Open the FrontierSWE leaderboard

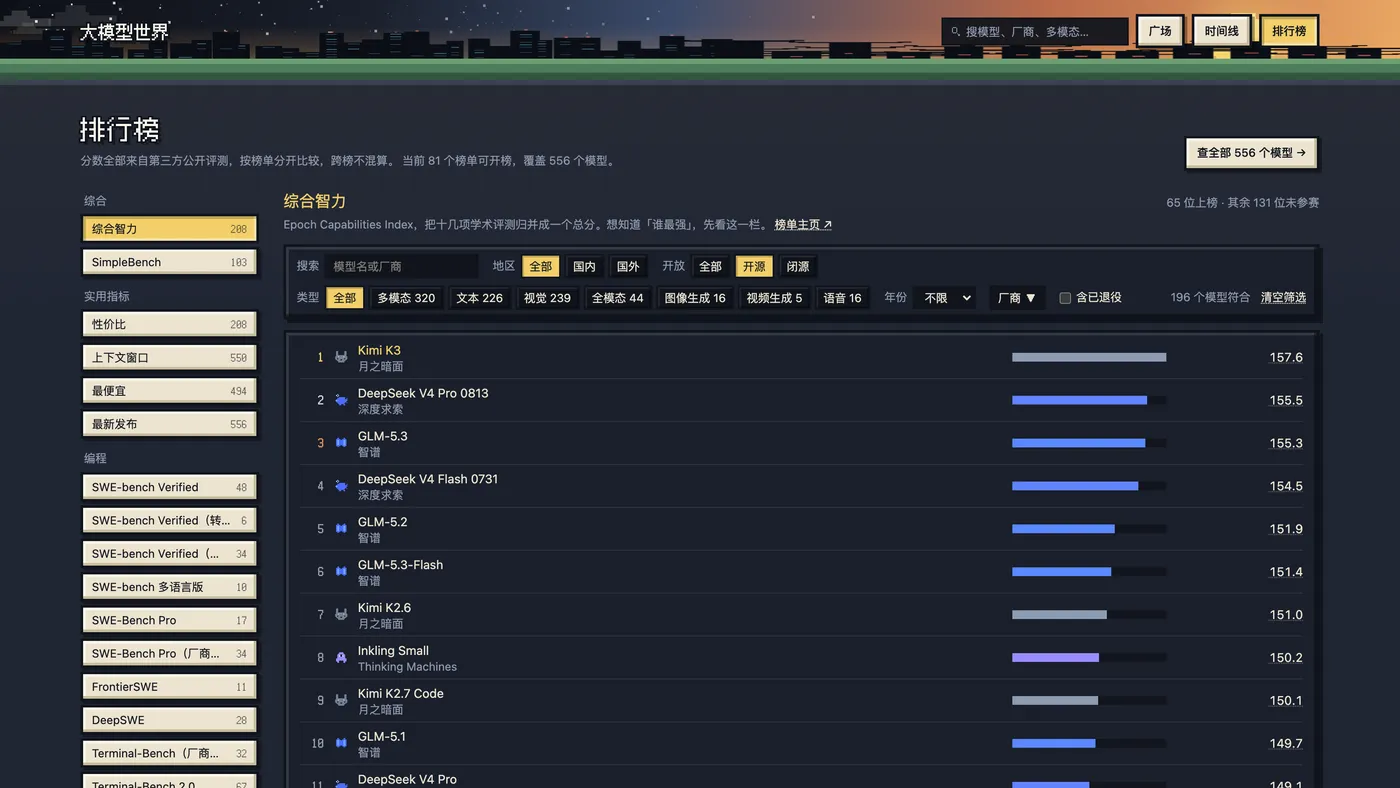(169, 687)
